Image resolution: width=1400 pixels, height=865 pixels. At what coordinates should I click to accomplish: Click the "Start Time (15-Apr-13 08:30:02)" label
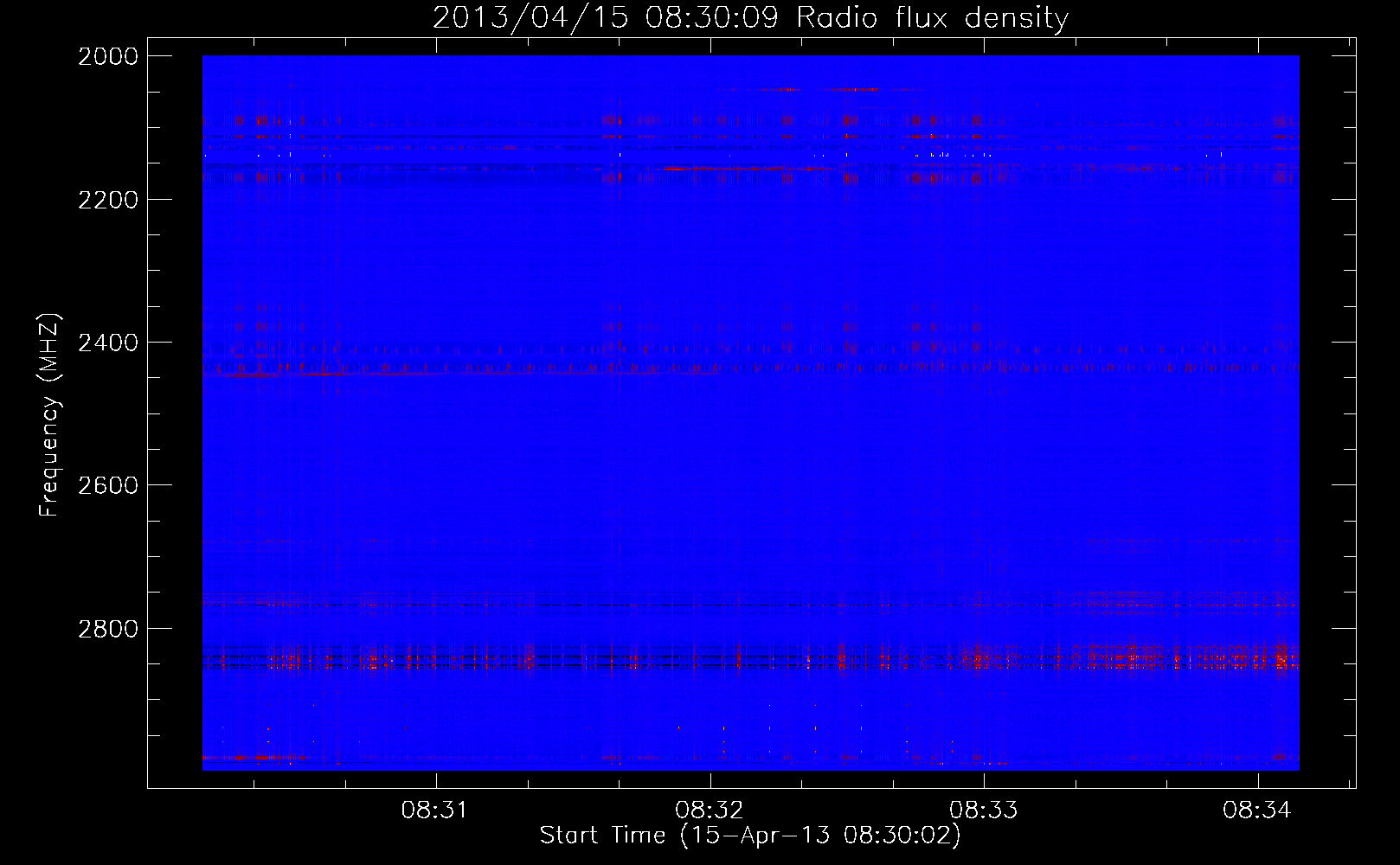click(x=750, y=836)
